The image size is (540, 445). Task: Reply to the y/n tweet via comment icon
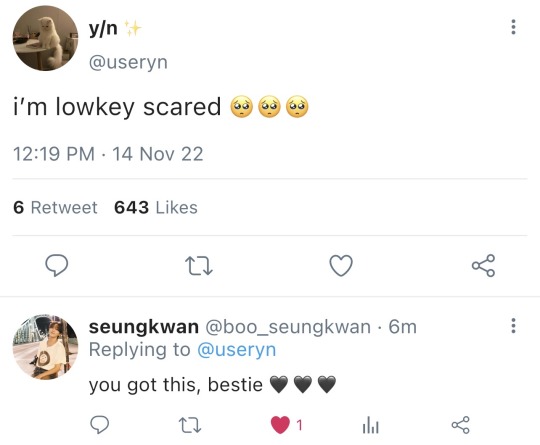pos(57,265)
